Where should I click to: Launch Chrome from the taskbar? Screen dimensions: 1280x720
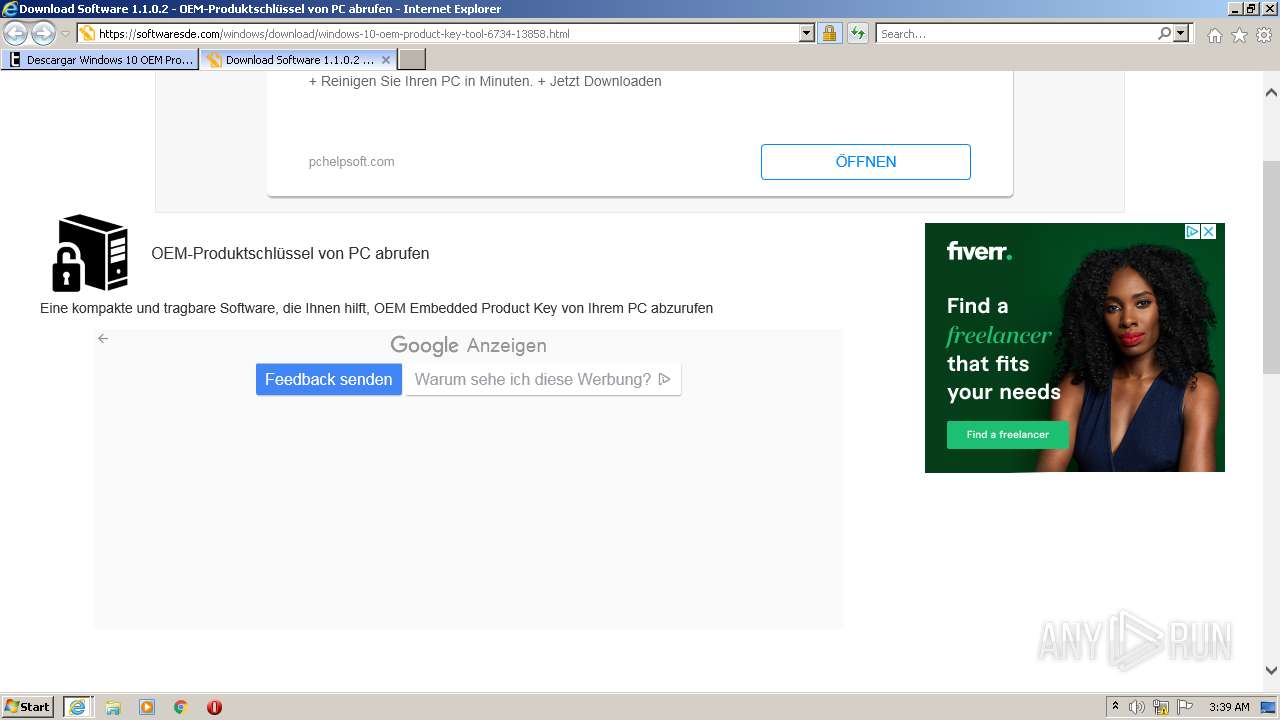tap(181, 707)
